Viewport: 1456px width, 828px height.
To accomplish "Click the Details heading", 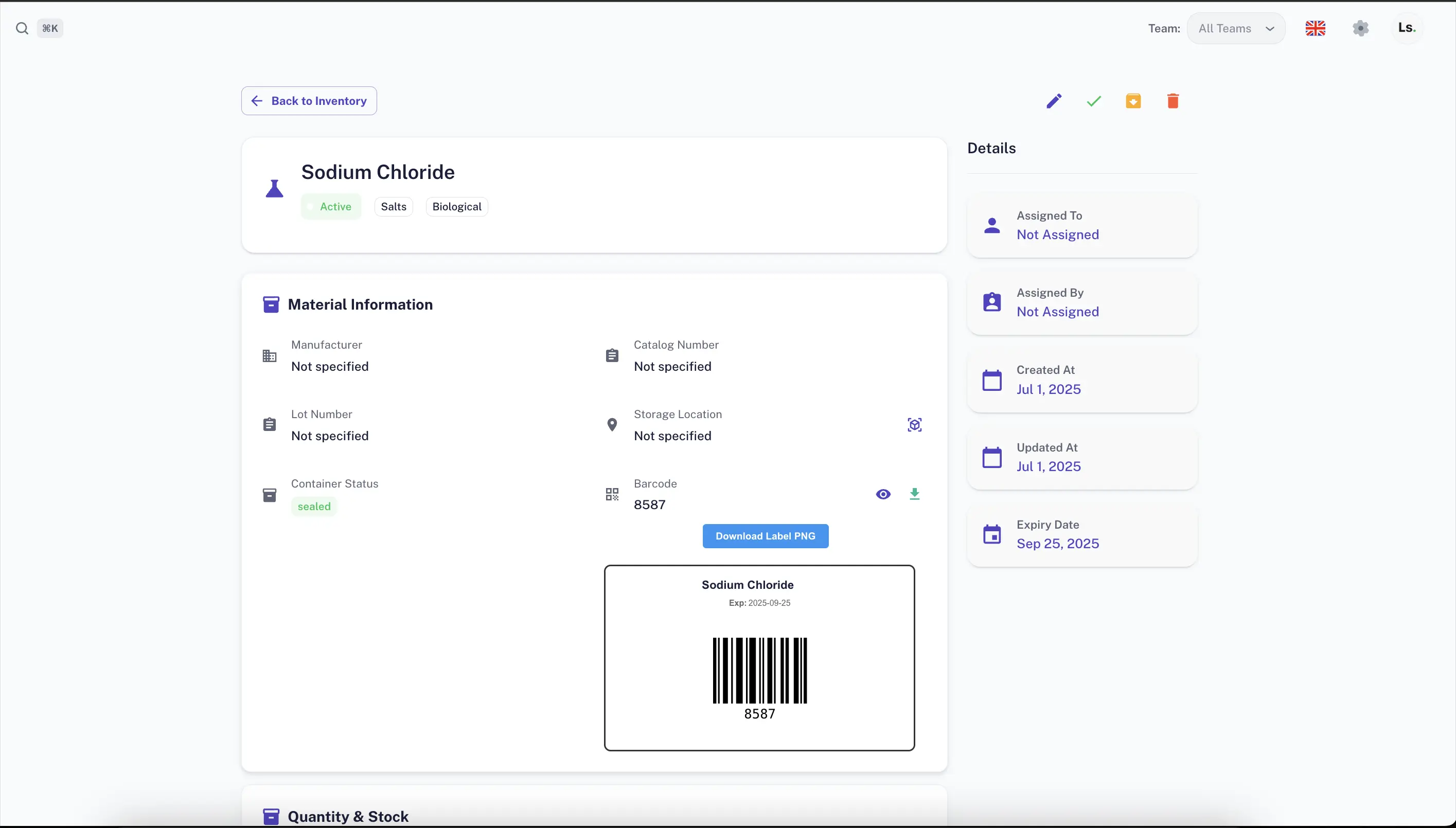I will (991, 149).
